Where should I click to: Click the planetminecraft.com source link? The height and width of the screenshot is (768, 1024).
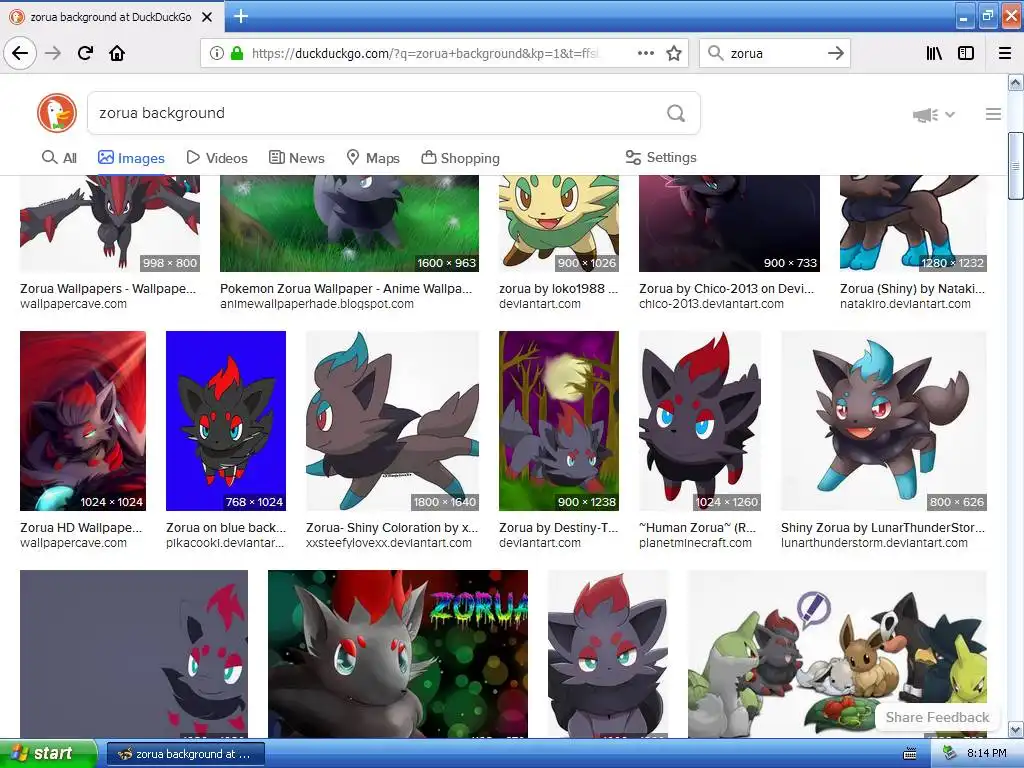tap(696, 543)
